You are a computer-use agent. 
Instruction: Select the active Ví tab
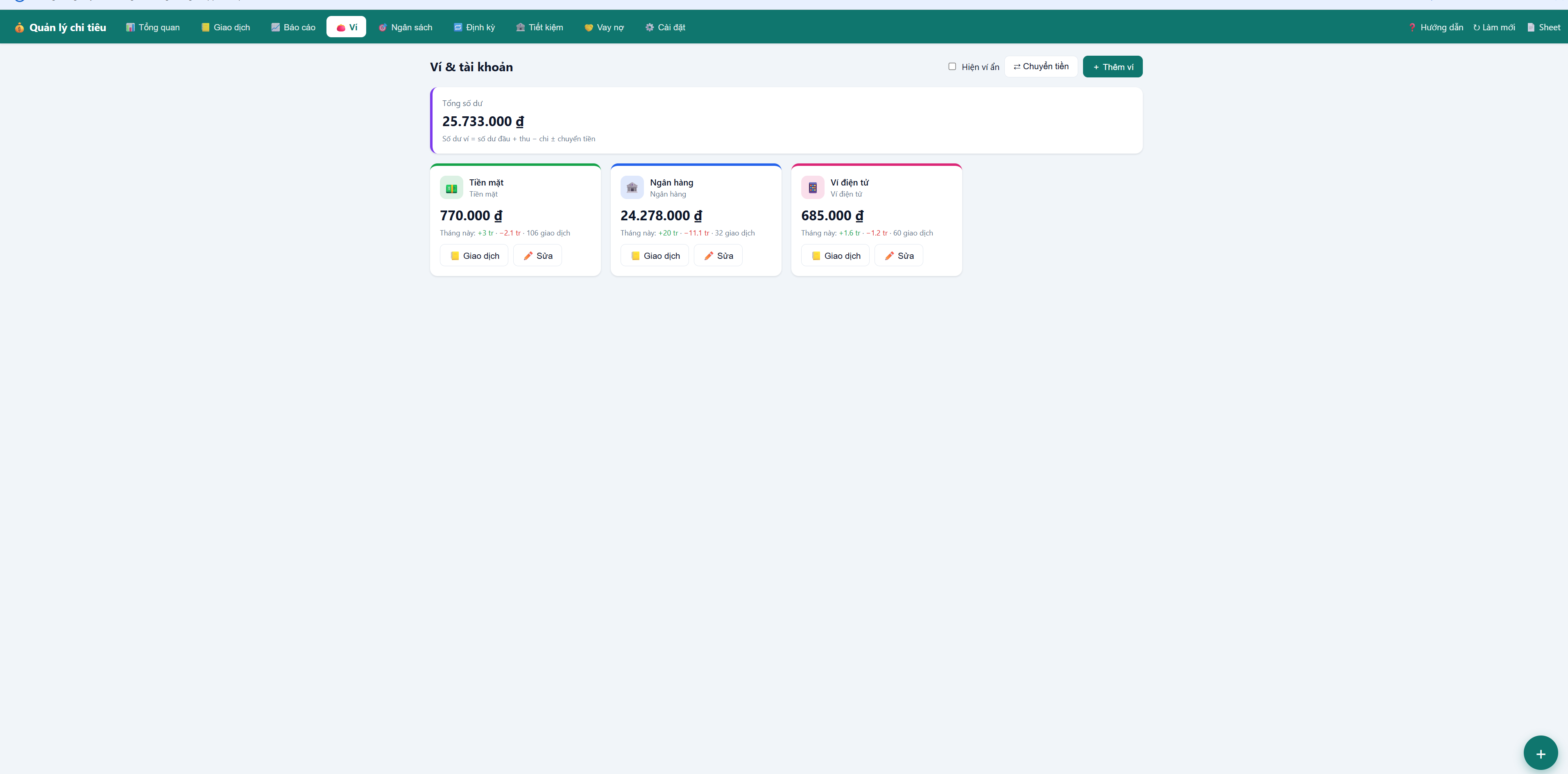(x=347, y=27)
